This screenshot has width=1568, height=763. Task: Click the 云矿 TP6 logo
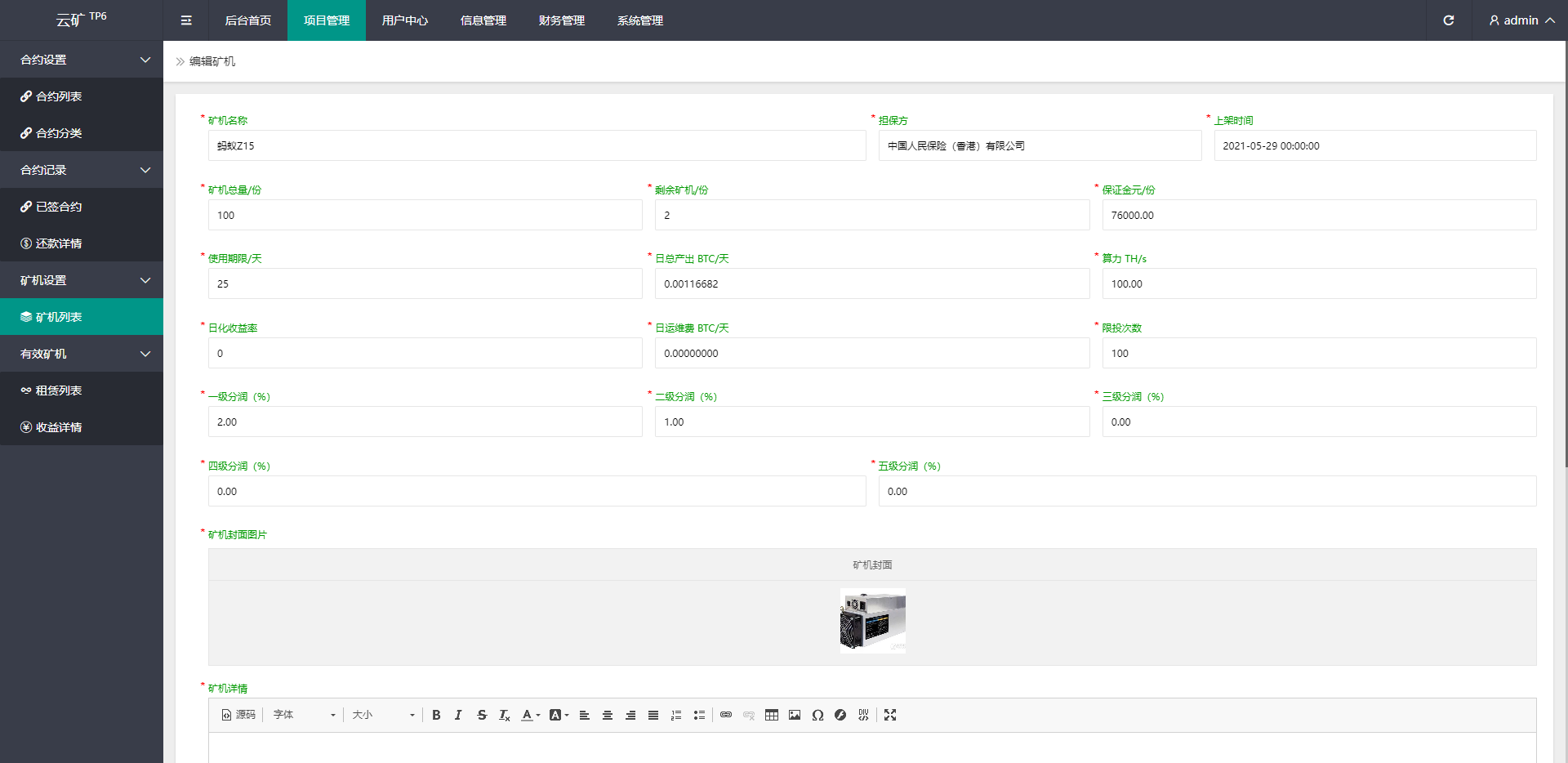point(82,19)
